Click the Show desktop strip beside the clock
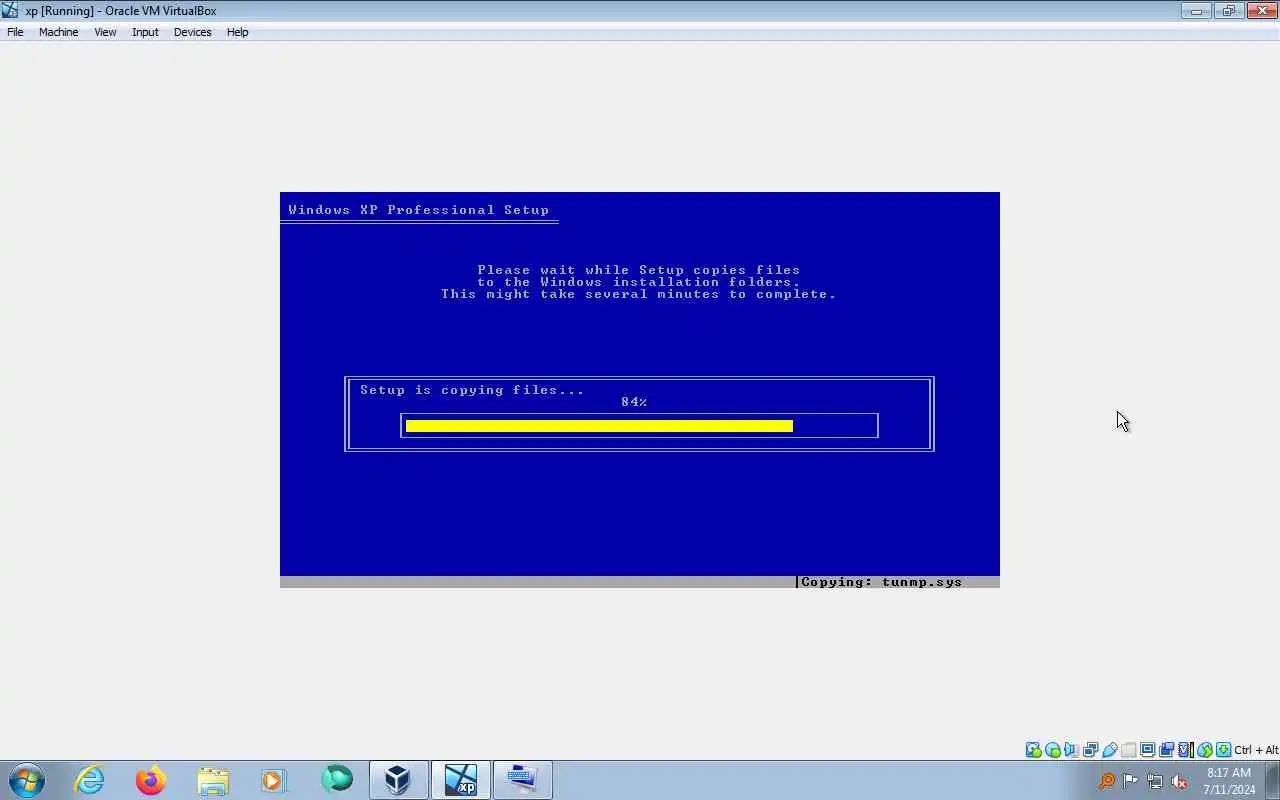 [x=1273, y=780]
